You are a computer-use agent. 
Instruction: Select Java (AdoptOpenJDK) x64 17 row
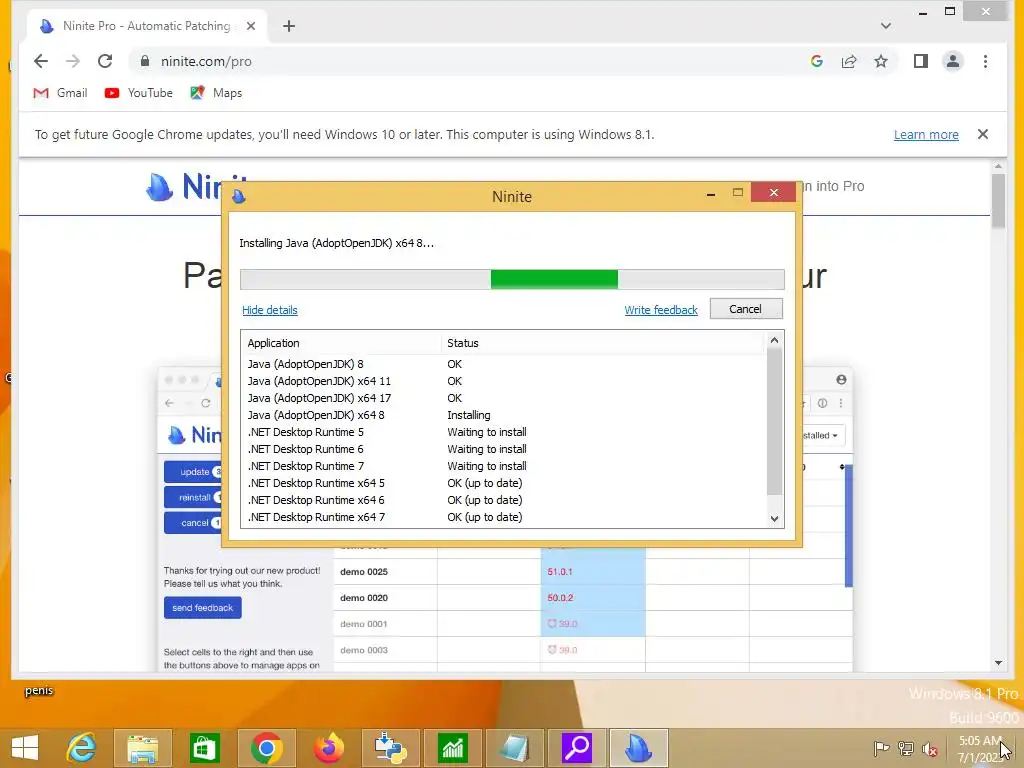[504, 398]
